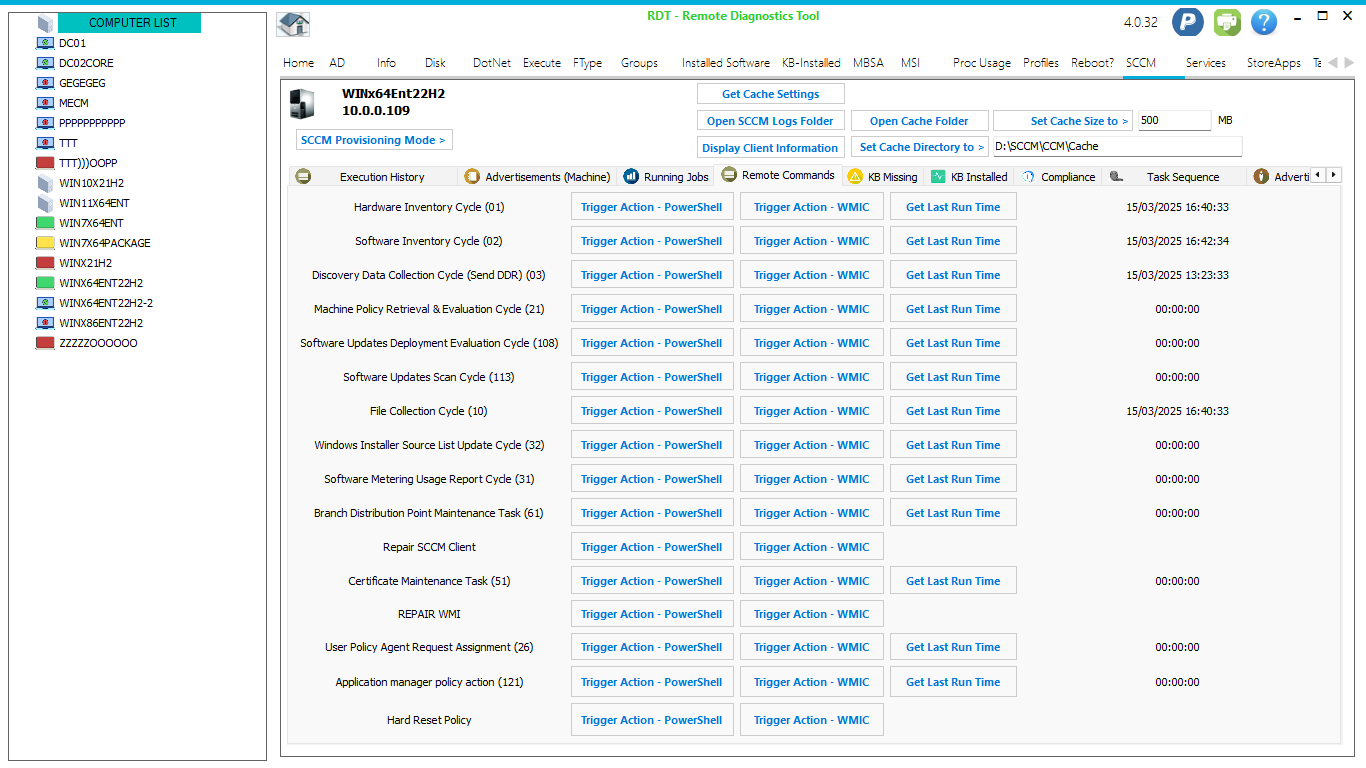Click the green WIN7X64ENT status icon

click(x=45, y=223)
